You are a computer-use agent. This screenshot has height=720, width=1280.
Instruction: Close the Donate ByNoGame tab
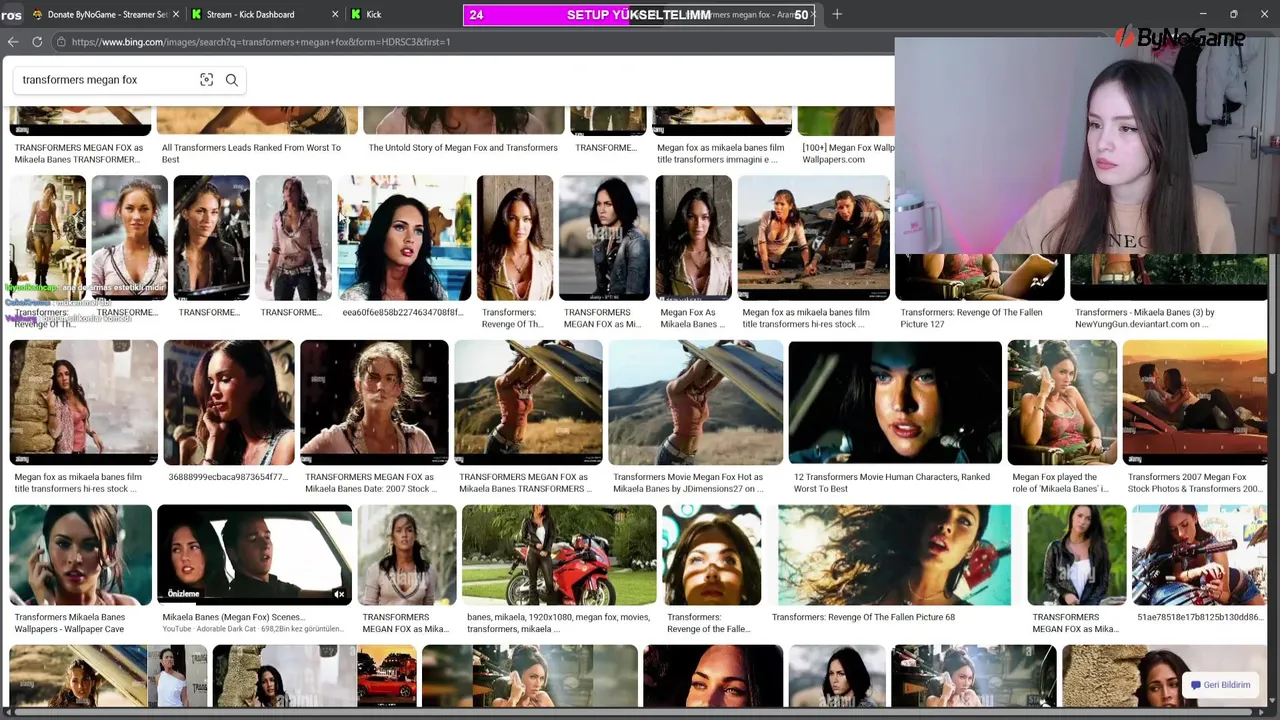coord(176,14)
